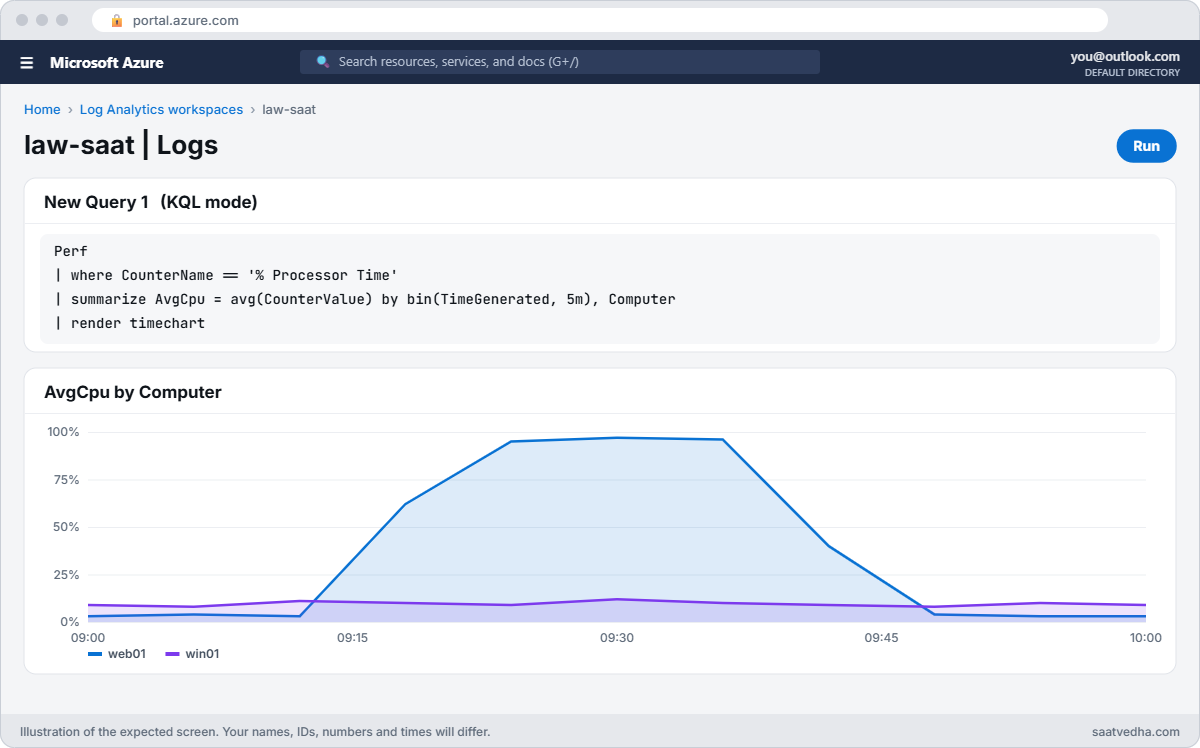Click the 100% y-axis label

(63, 432)
